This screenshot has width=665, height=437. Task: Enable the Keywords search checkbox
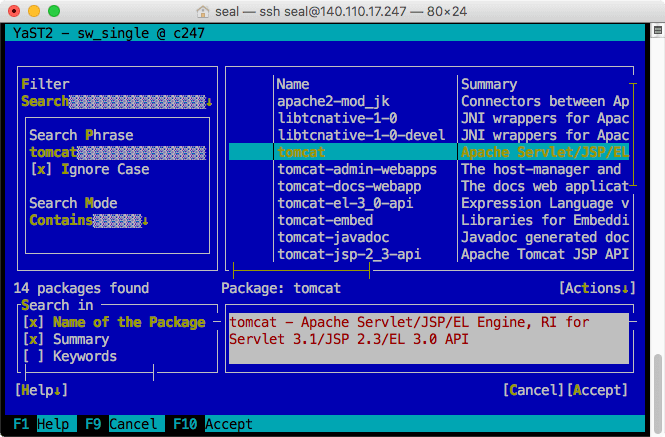click(33, 356)
